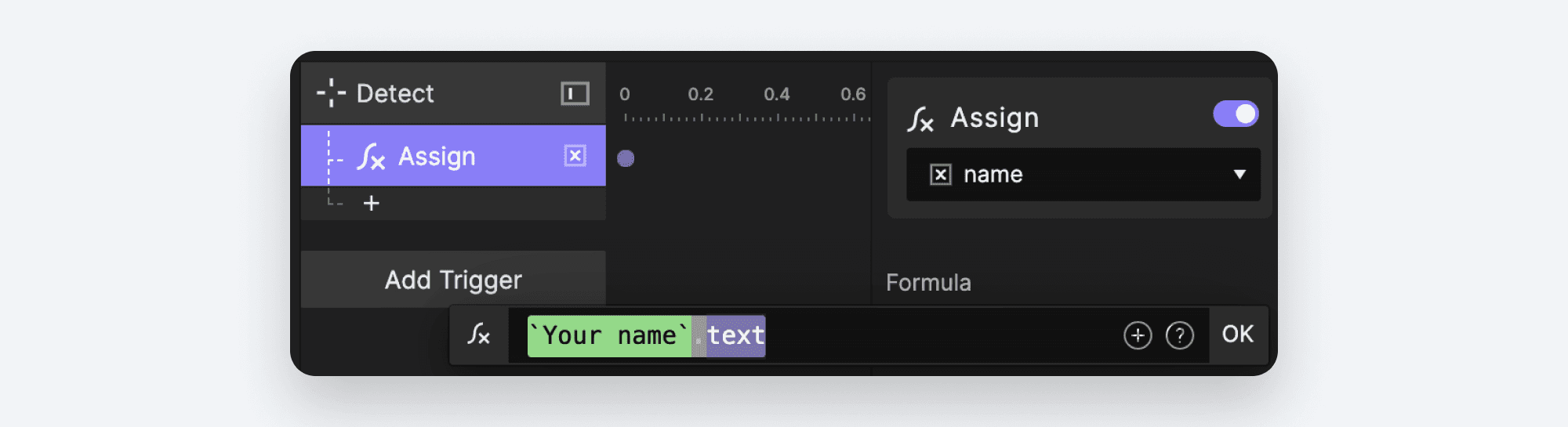Add a new response with plus icon
This screenshot has height=427, width=1568.
tap(372, 204)
